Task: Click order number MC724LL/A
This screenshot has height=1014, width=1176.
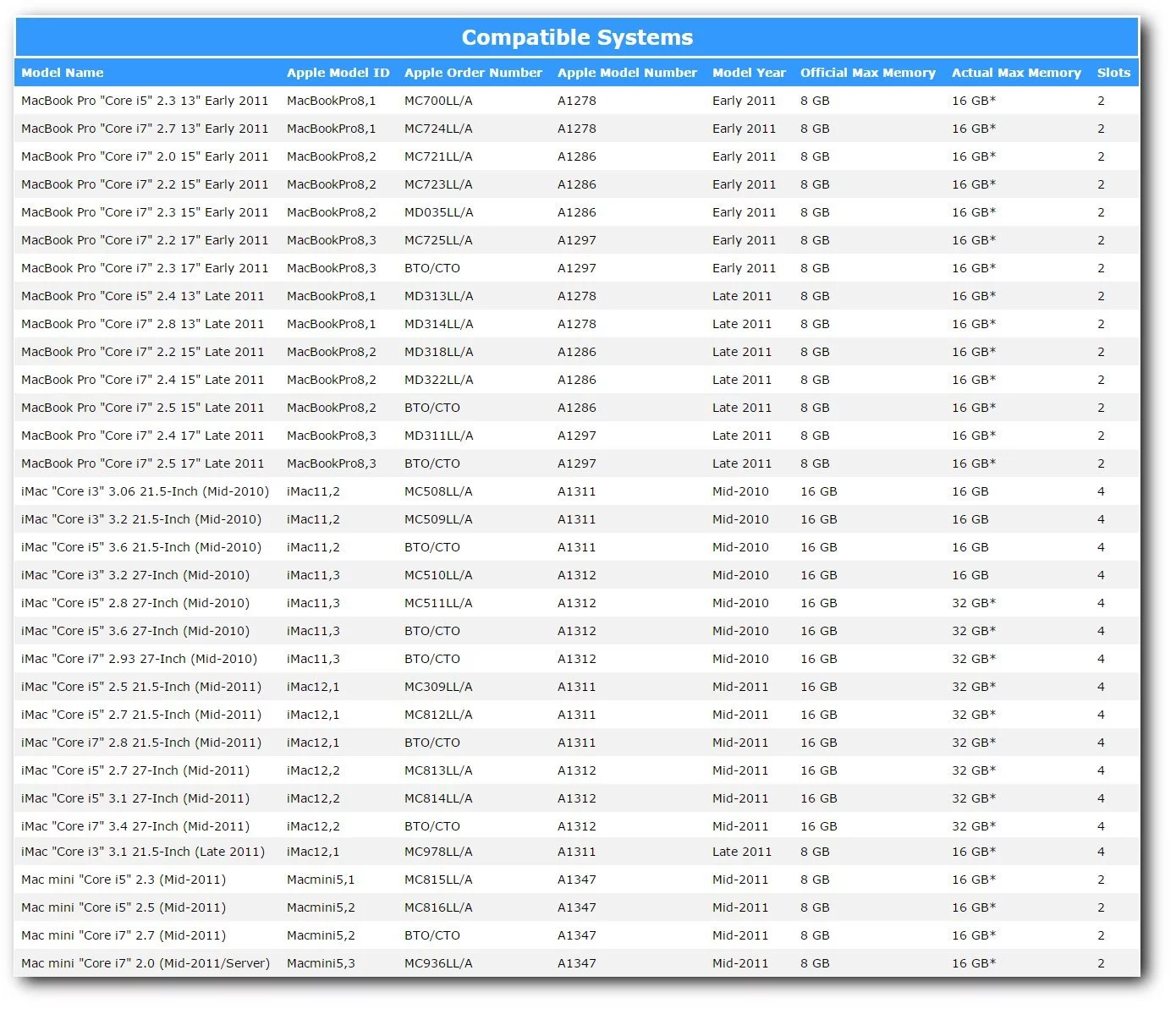Action: pyautogui.click(x=438, y=129)
